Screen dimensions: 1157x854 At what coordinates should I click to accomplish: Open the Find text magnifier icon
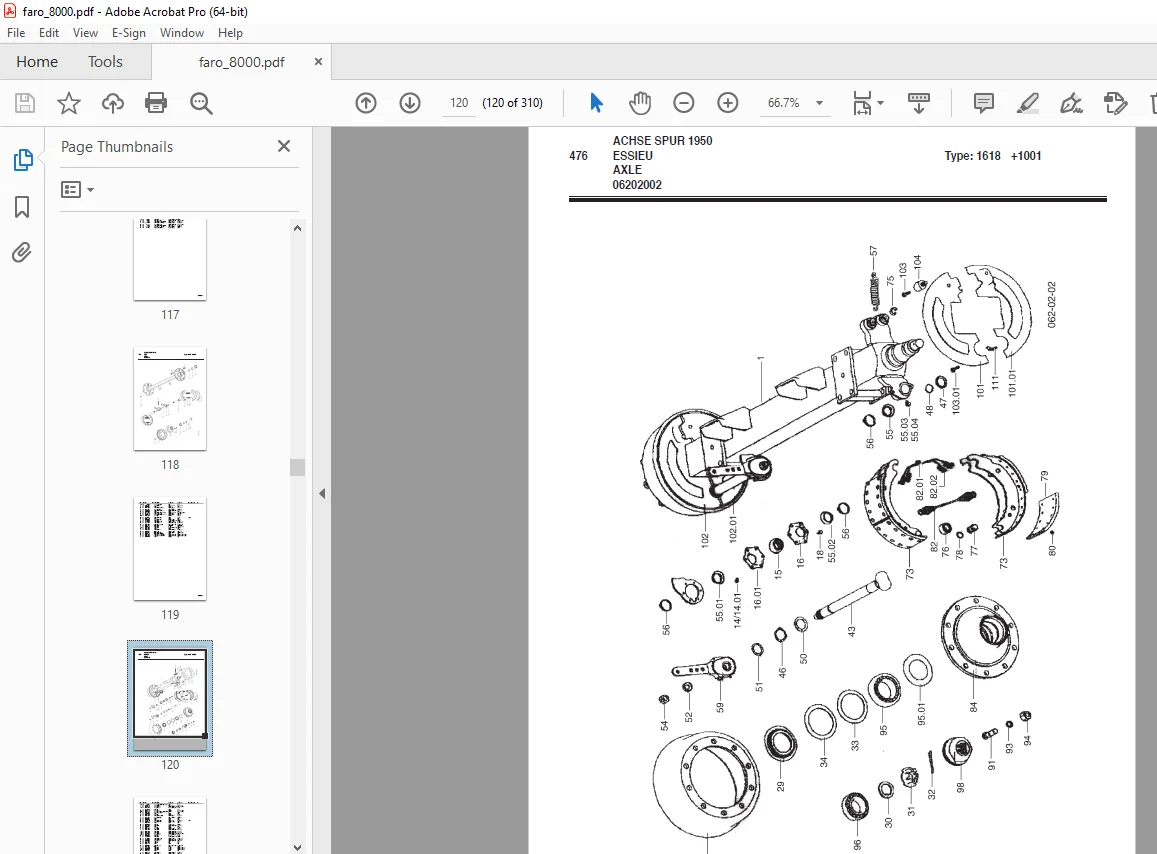[x=201, y=103]
